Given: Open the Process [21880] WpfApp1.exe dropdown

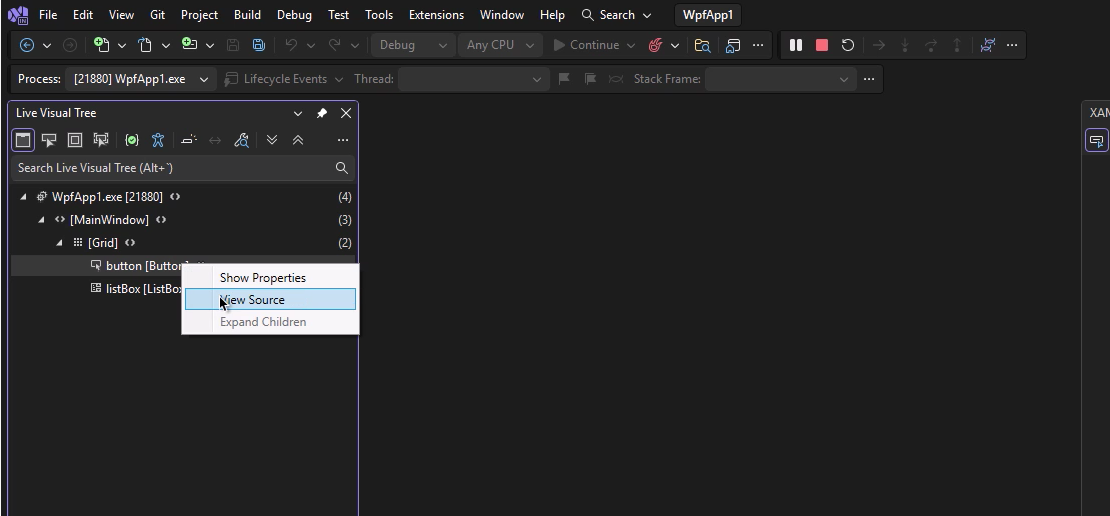Looking at the screenshot, I should [x=141, y=79].
